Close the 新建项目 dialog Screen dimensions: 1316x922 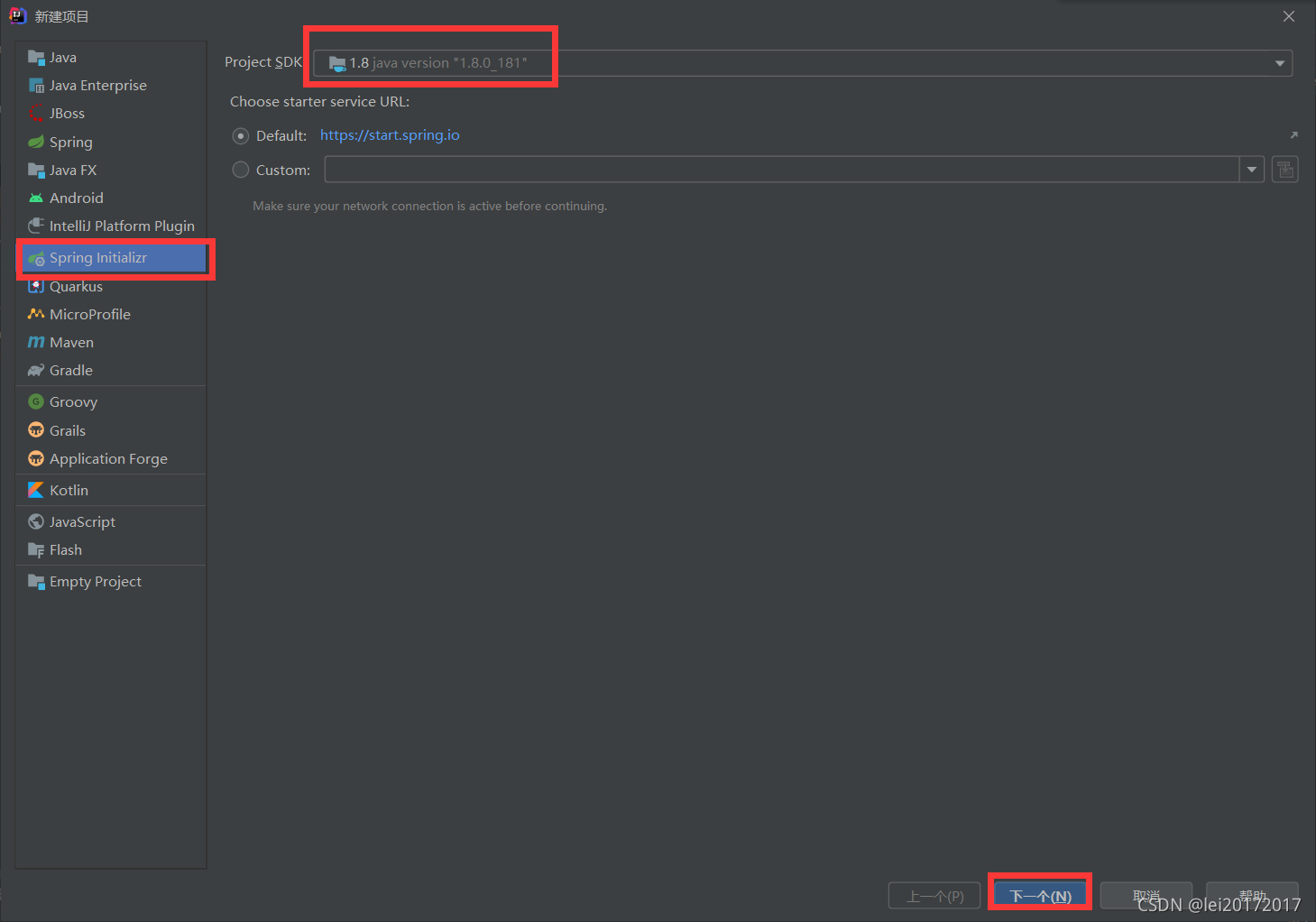pyautogui.click(x=1289, y=16)
